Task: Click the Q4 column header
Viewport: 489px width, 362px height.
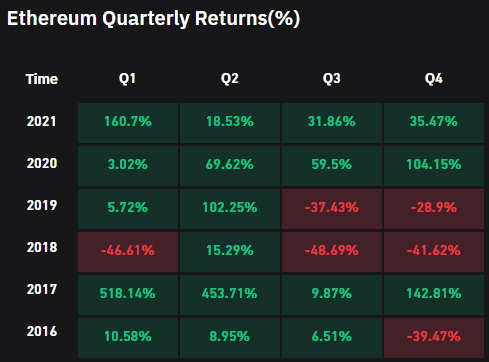Action: coord(434,79)
